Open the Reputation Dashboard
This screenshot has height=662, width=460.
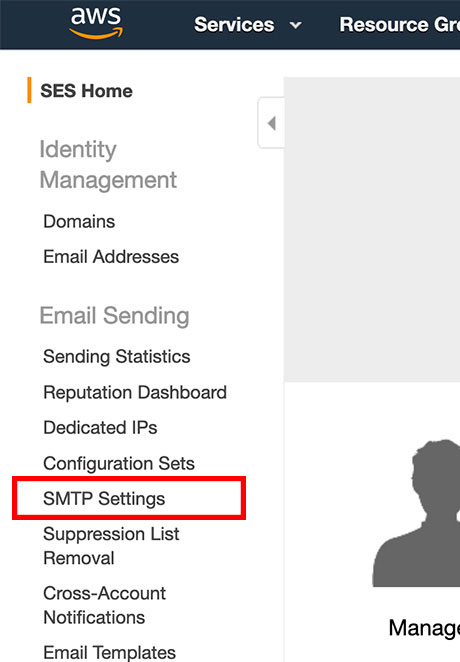pyautogui.click(x=135, y=392)
